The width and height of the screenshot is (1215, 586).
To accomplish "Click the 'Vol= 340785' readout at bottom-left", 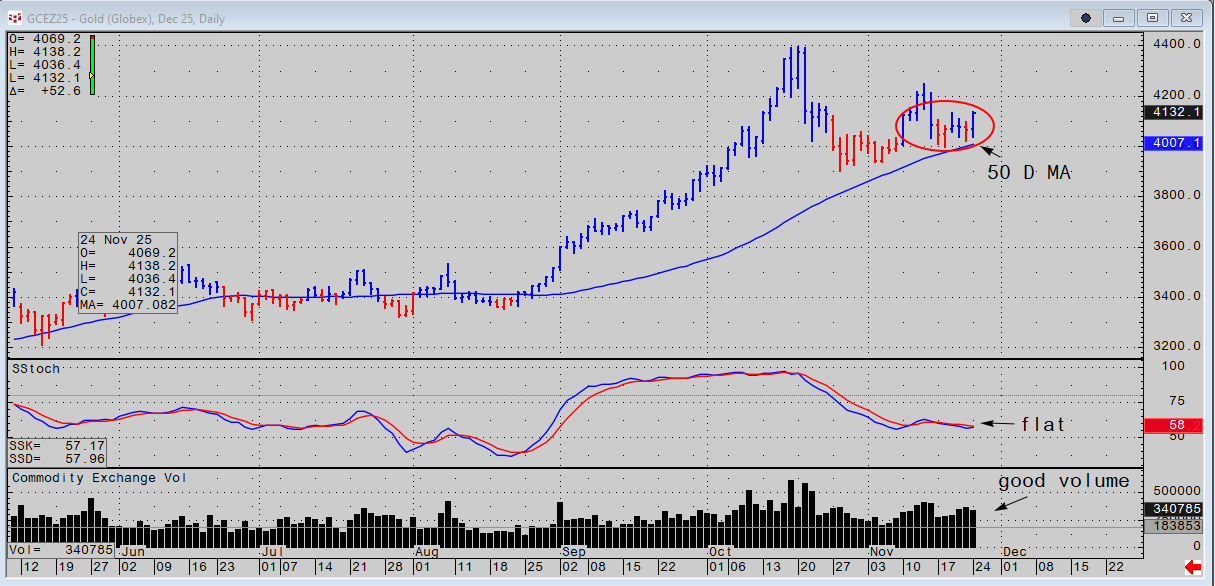I will 60,549.
